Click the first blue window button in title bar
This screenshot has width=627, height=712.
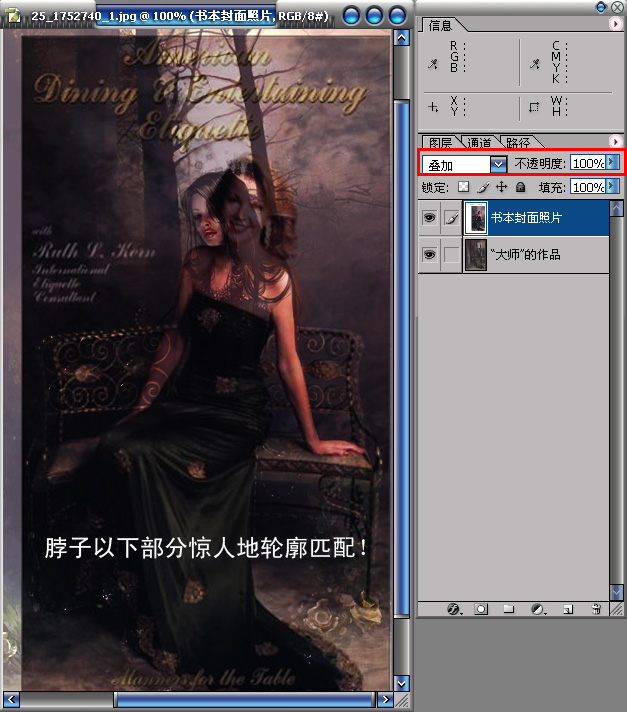click(x=351, y=15)
